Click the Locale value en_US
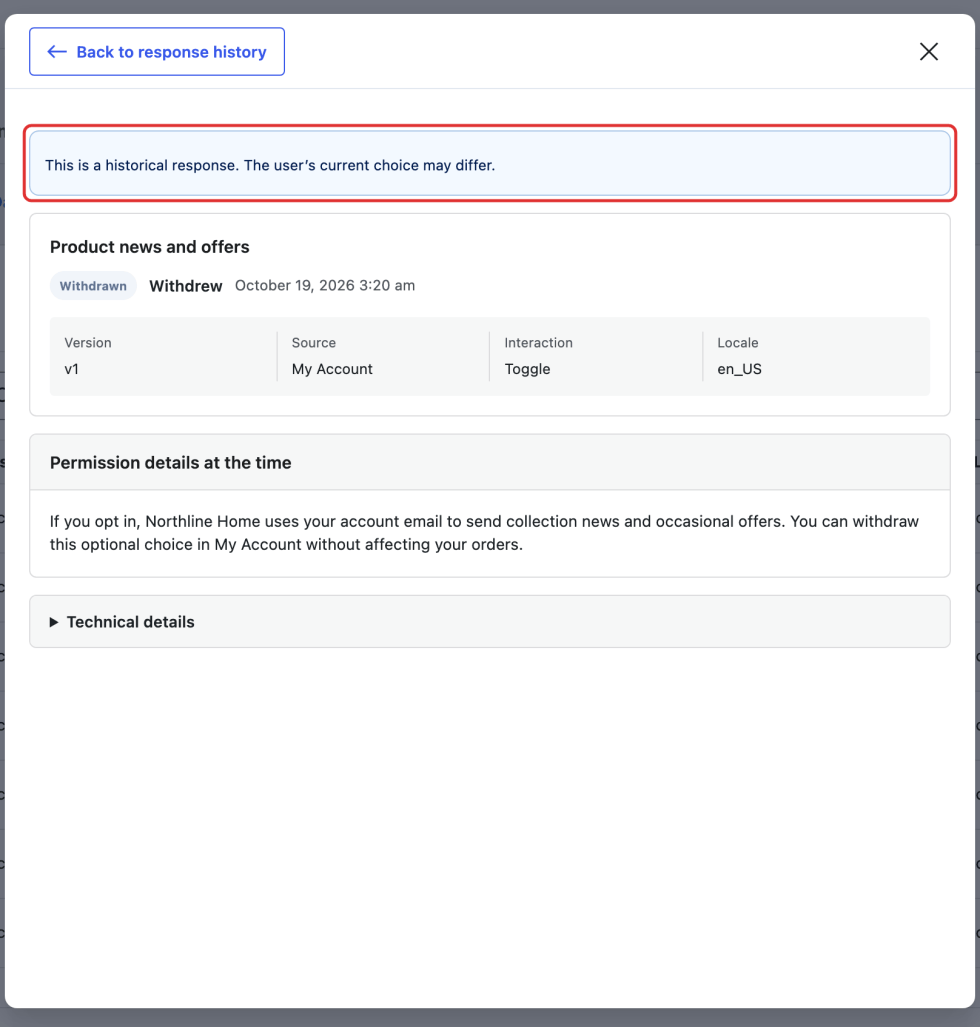The width and height of the screenshot is (980, 1027). pyautogui.click(x=739, y=369)
